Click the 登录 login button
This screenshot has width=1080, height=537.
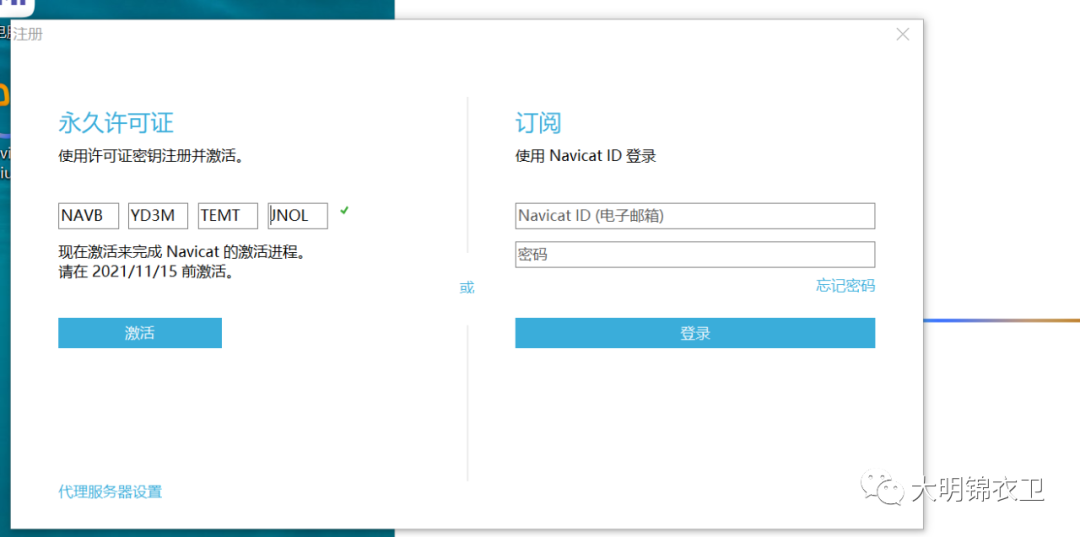695,333
